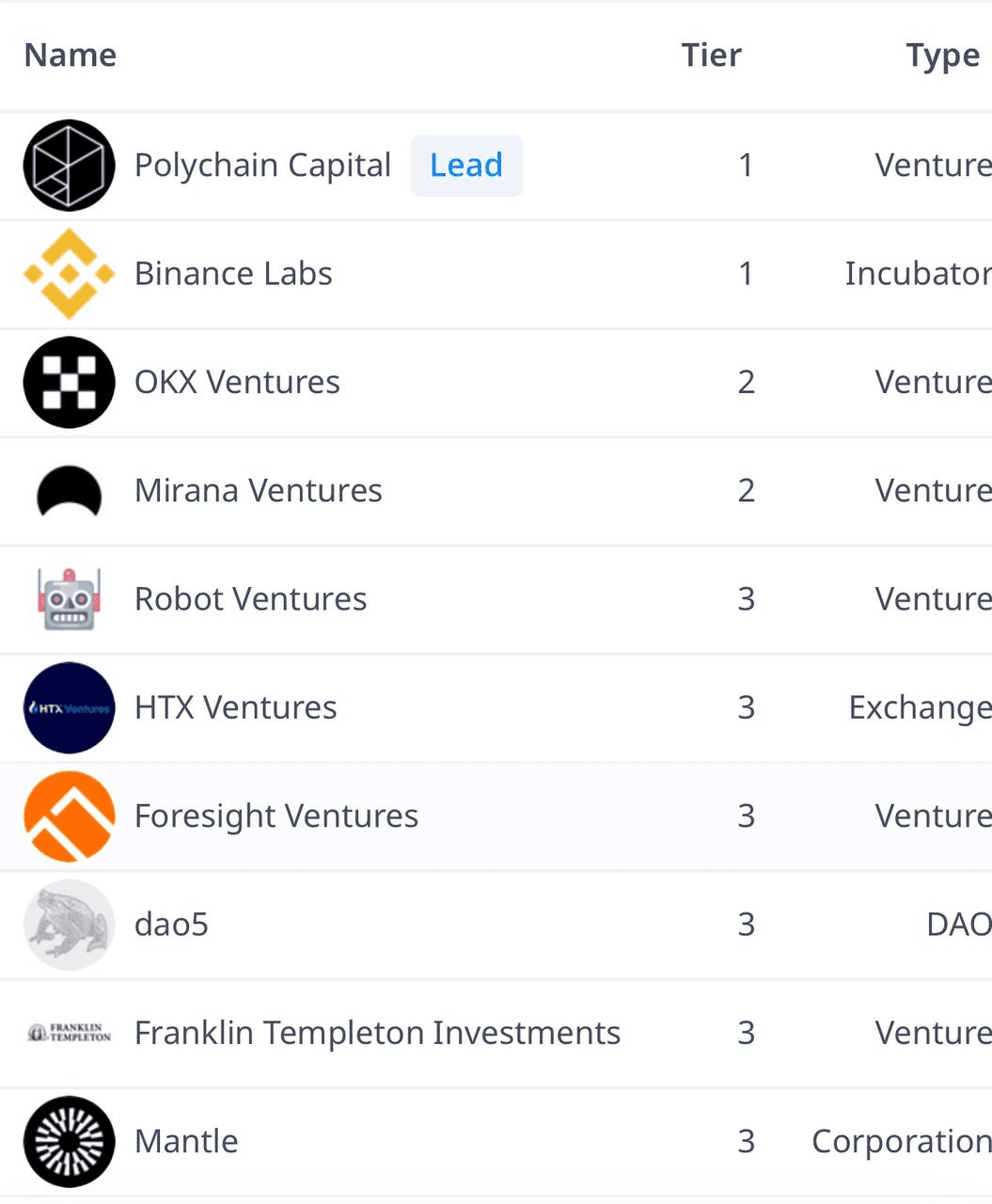Open the Binance Labs yellow diamond logo

(69, 274)
